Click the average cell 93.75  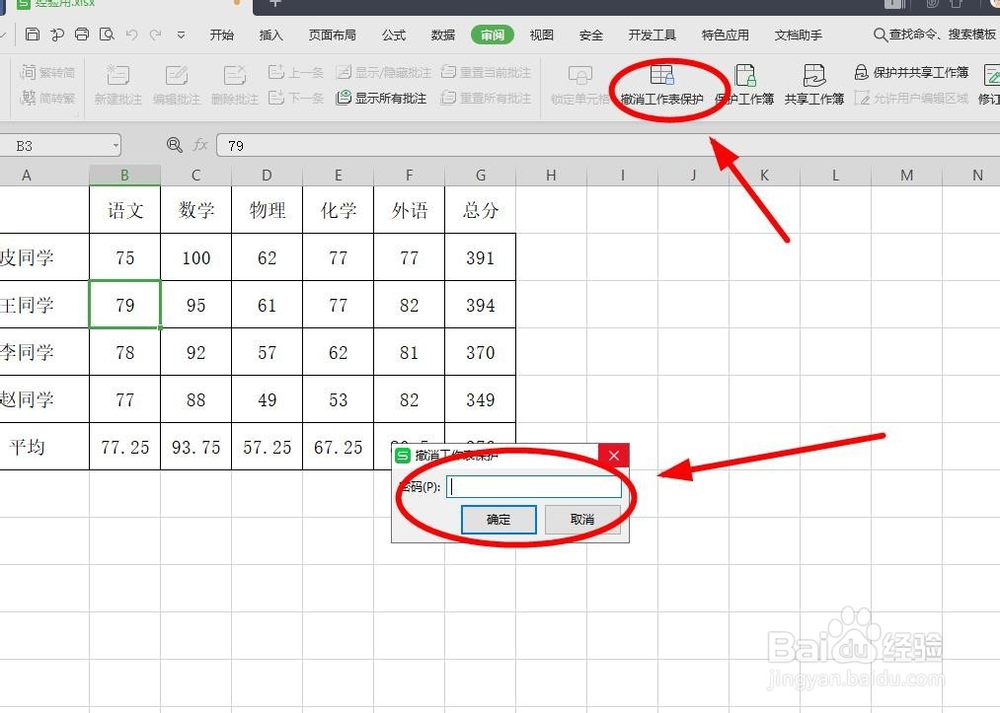tap(196, 447)
